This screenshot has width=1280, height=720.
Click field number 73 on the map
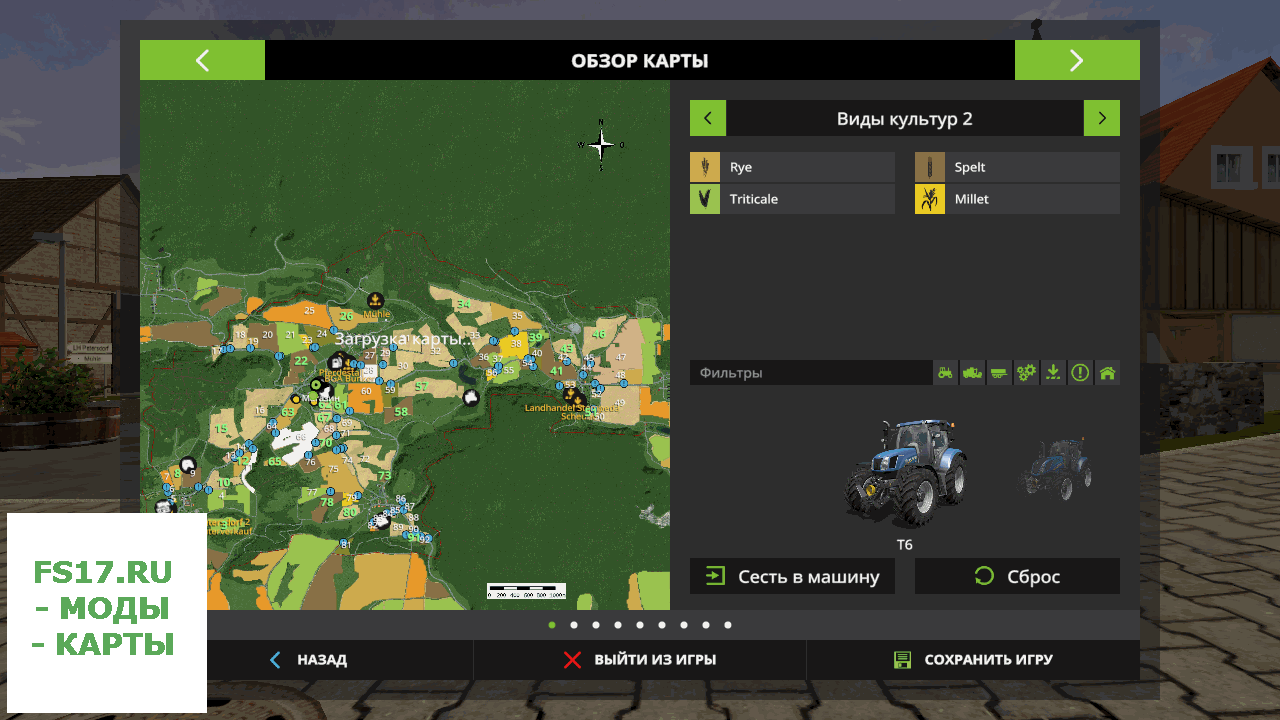(384, 475)
